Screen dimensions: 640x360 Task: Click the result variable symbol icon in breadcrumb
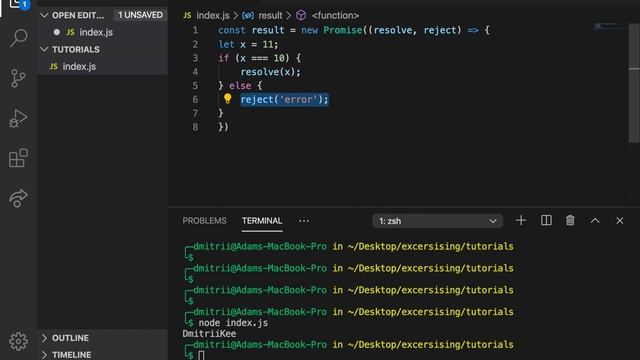coord(248,16)
